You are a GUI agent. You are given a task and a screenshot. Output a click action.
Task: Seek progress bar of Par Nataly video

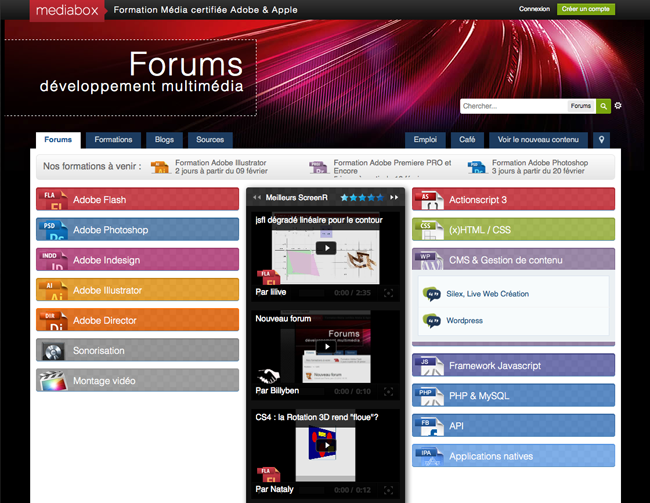[x=311, y=490]
